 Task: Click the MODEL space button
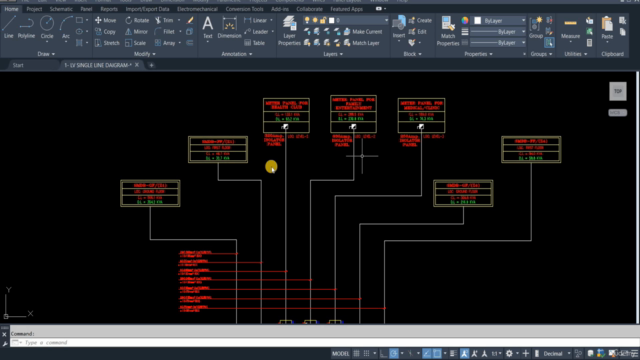click(340, 353)
